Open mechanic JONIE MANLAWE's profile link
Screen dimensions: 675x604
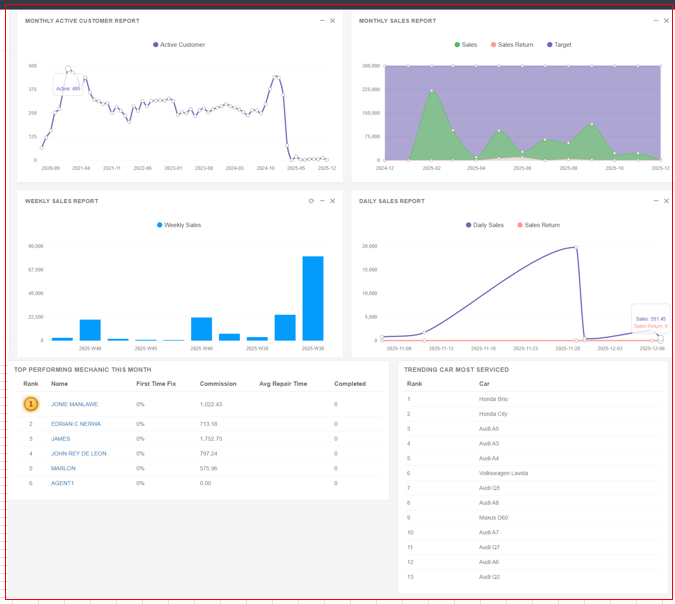coord(75,404)
